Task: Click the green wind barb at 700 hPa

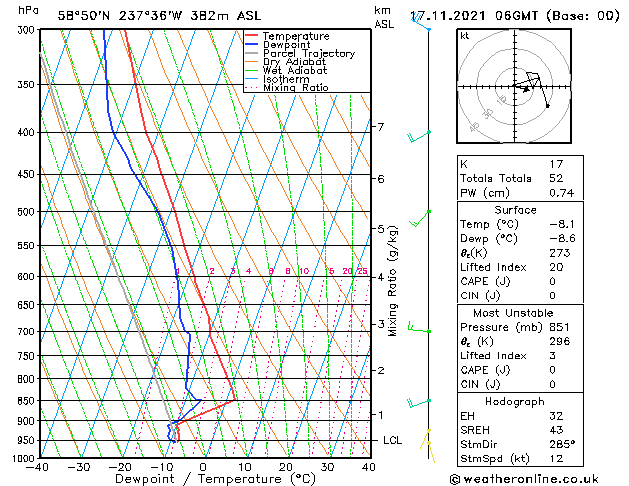Action: [x=419, y=327]
